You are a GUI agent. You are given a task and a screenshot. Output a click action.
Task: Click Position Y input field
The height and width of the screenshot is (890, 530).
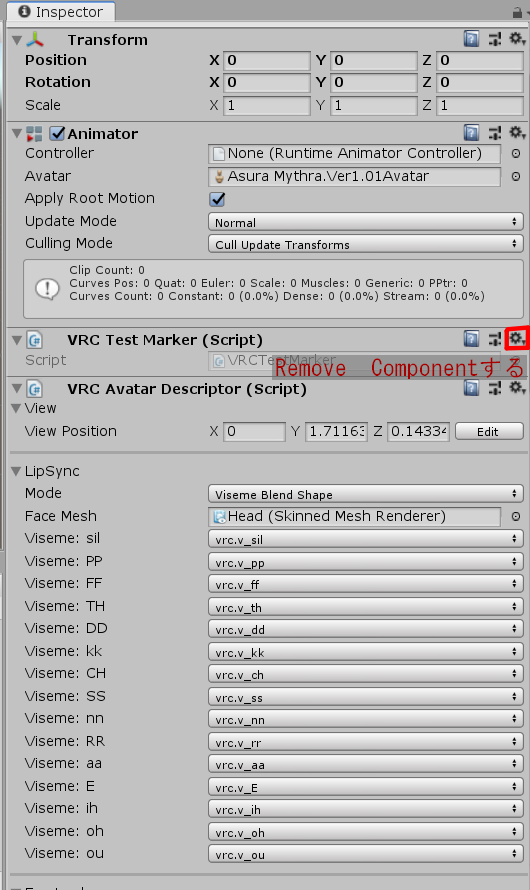click(x=373, y=60)
